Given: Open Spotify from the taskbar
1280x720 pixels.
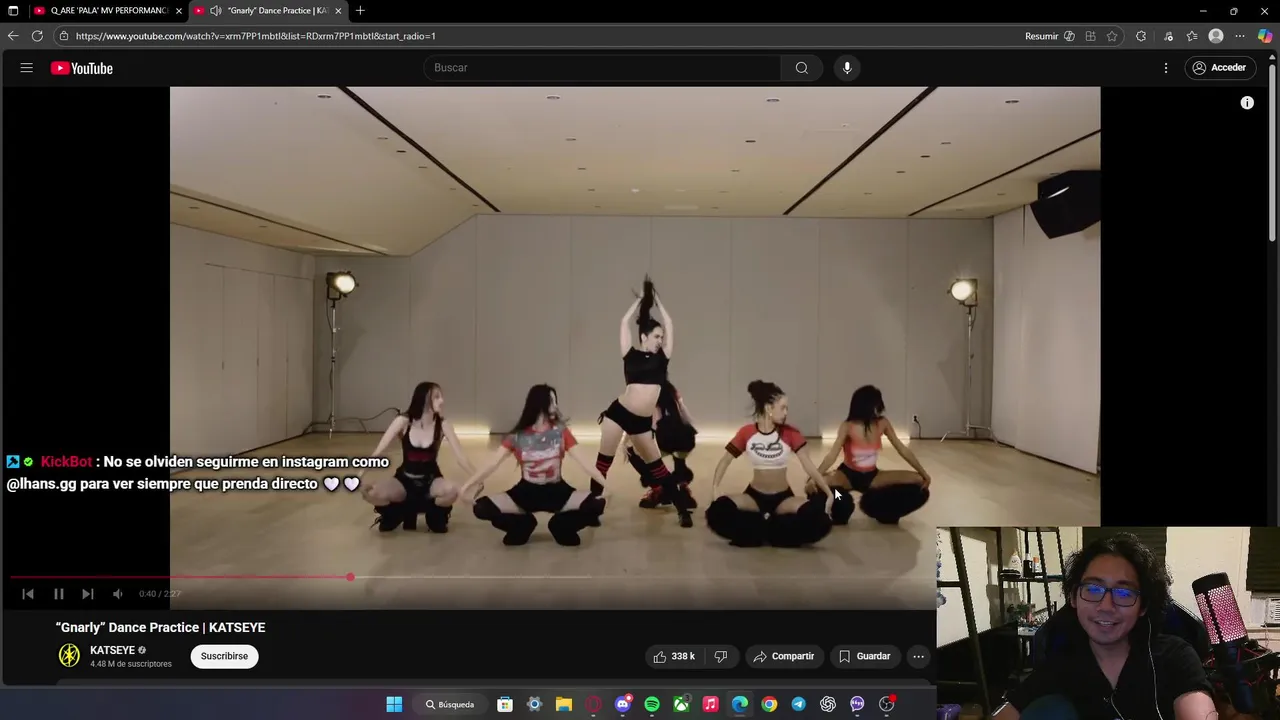Looking at the screenshot, I should click(x=652, y=704).
